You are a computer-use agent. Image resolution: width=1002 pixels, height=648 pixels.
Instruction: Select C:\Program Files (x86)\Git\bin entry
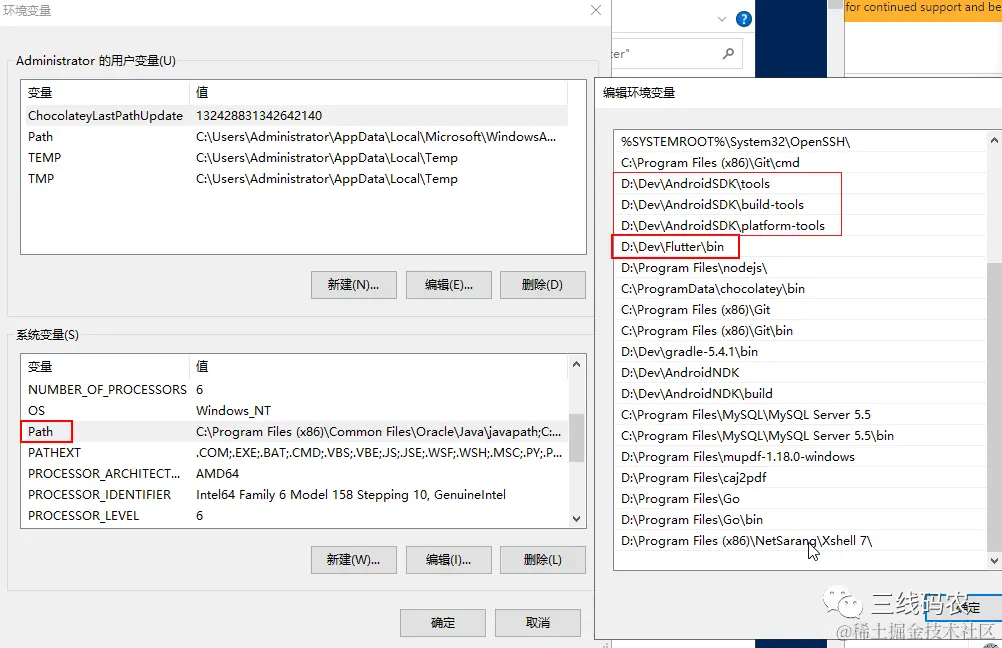pyautogui.click(x=800, y=331)
